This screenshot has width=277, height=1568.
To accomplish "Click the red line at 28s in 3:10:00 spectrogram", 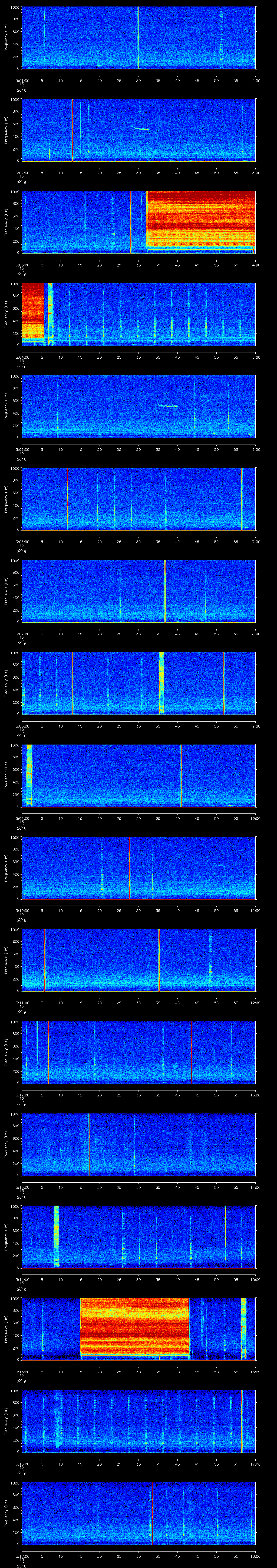I will [130, 868].
